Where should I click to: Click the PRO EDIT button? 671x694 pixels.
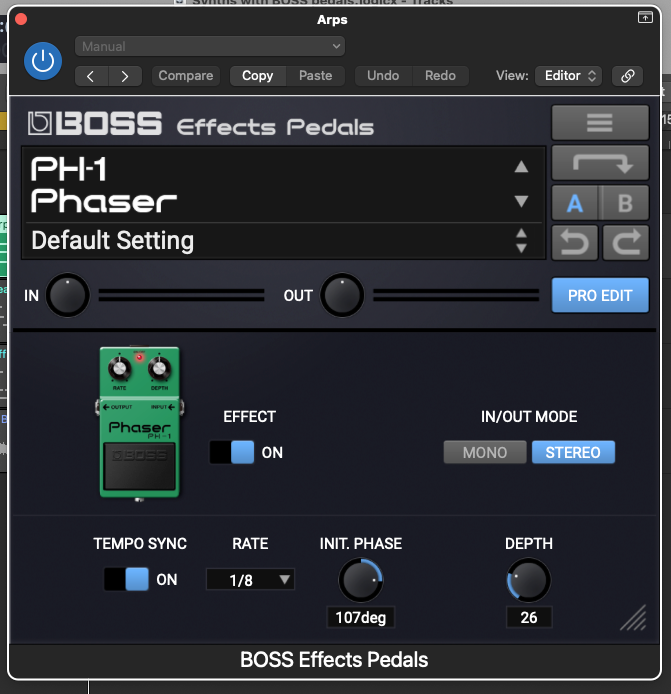[600, 295]
